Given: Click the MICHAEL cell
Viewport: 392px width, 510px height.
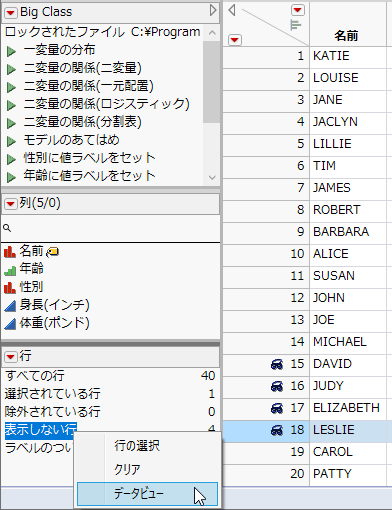Looking at the screenshot, I should click(347, 342).
